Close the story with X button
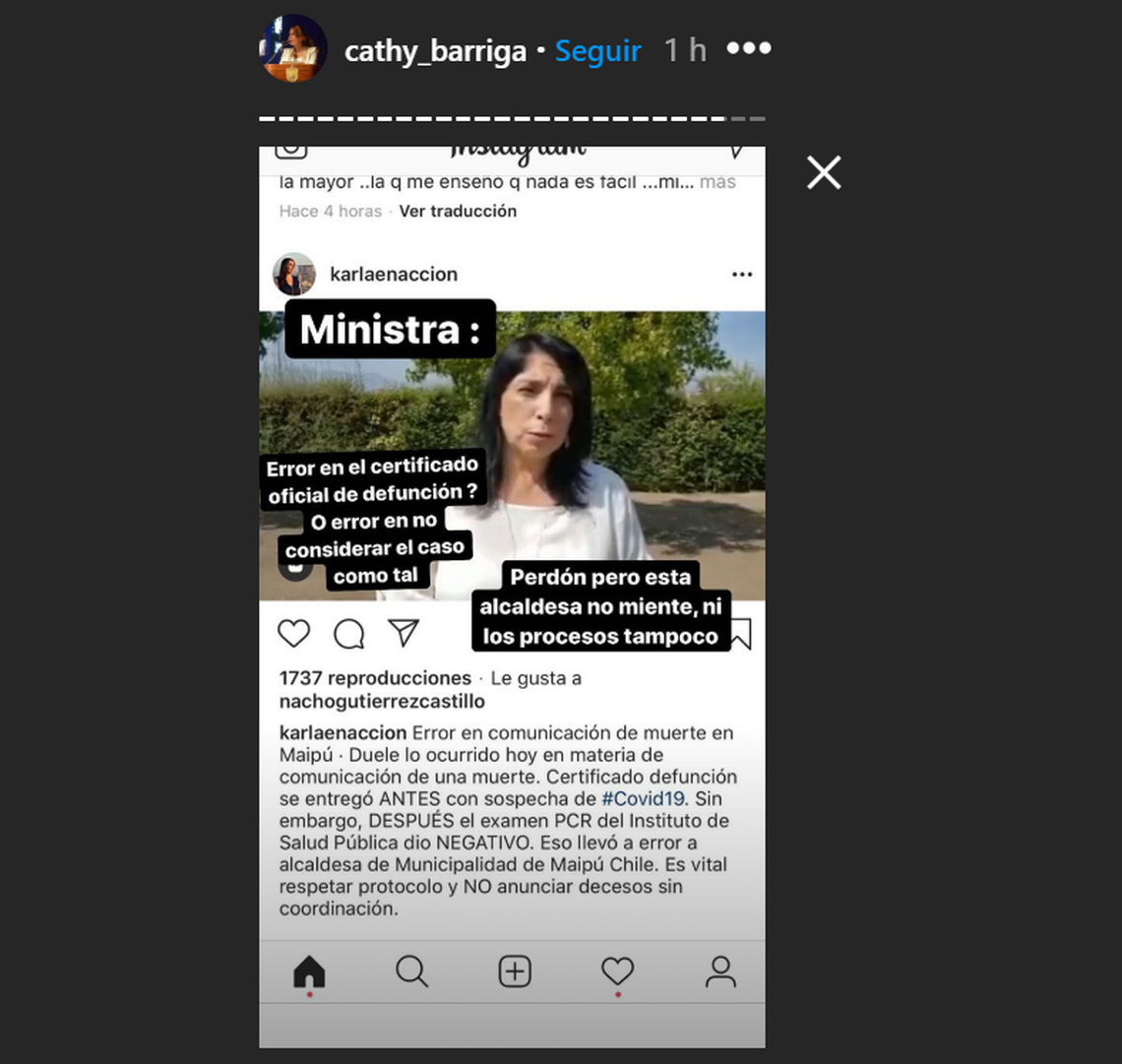This screenshot has width=1122, height=1064. tap(824, 172)
